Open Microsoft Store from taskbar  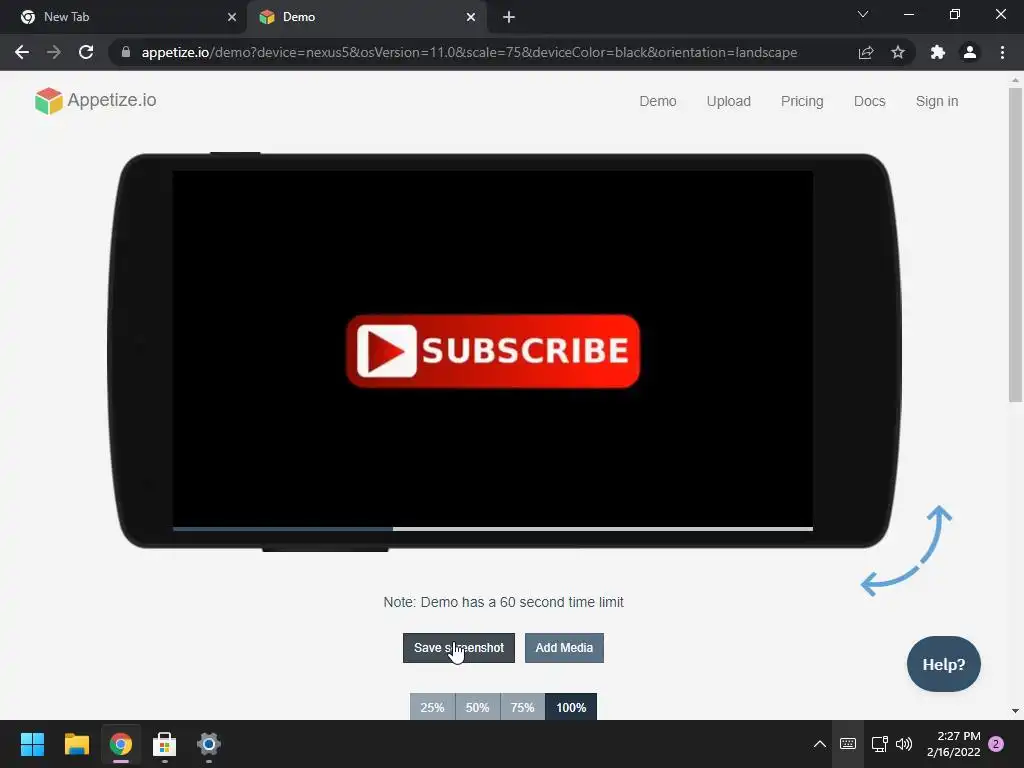(x=165, y=744)
